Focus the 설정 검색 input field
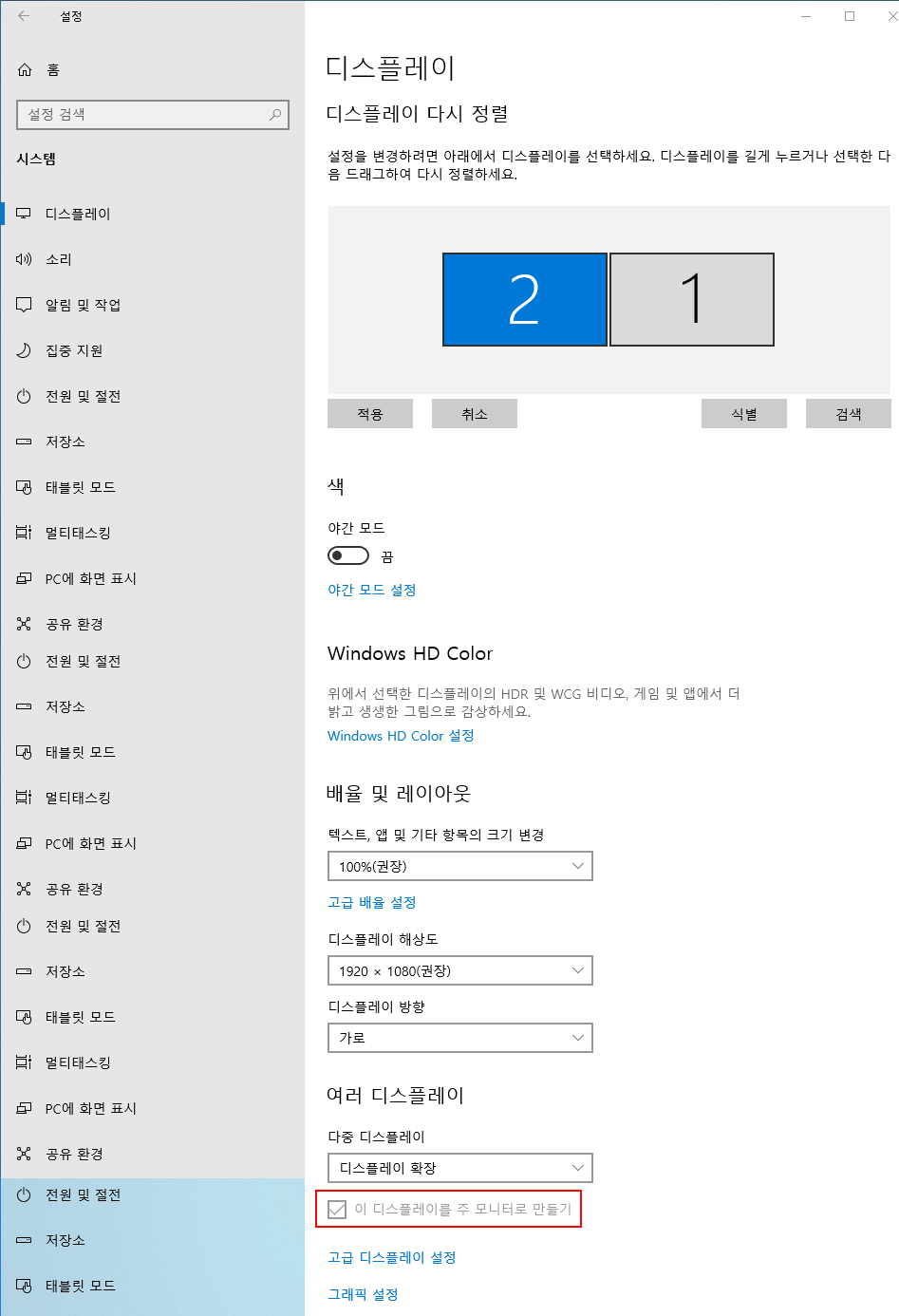 coord(153,114)
